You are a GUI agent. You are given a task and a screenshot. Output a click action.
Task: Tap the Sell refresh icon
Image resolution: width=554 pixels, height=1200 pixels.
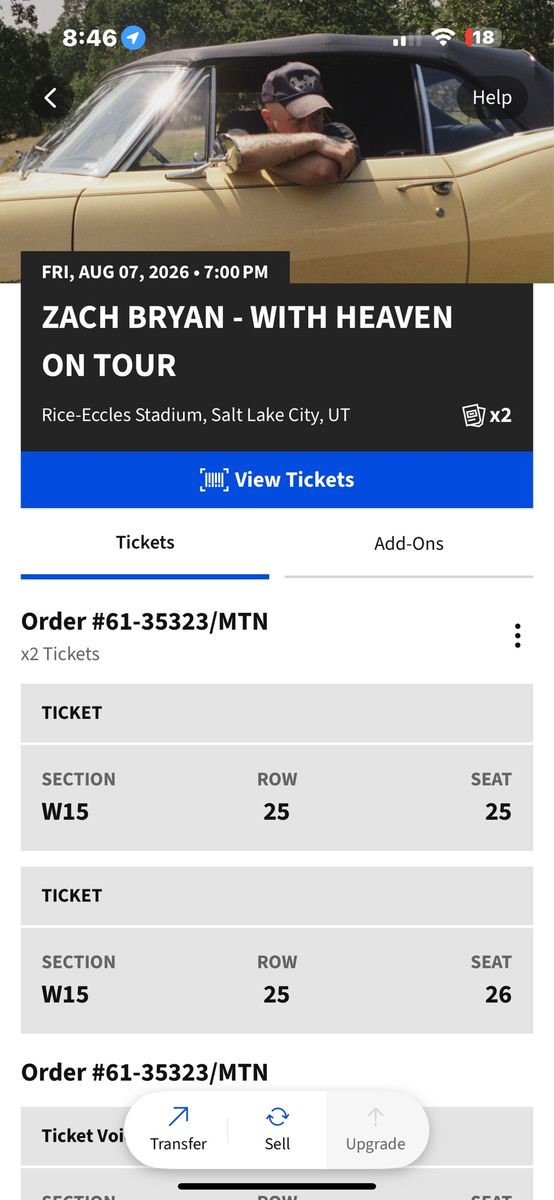(x=277, y=1117)
